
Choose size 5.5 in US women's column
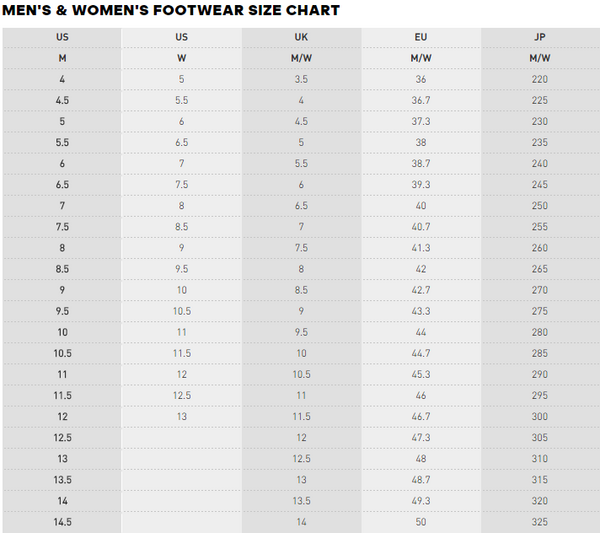pyautogui.click(x=181, y=100)
